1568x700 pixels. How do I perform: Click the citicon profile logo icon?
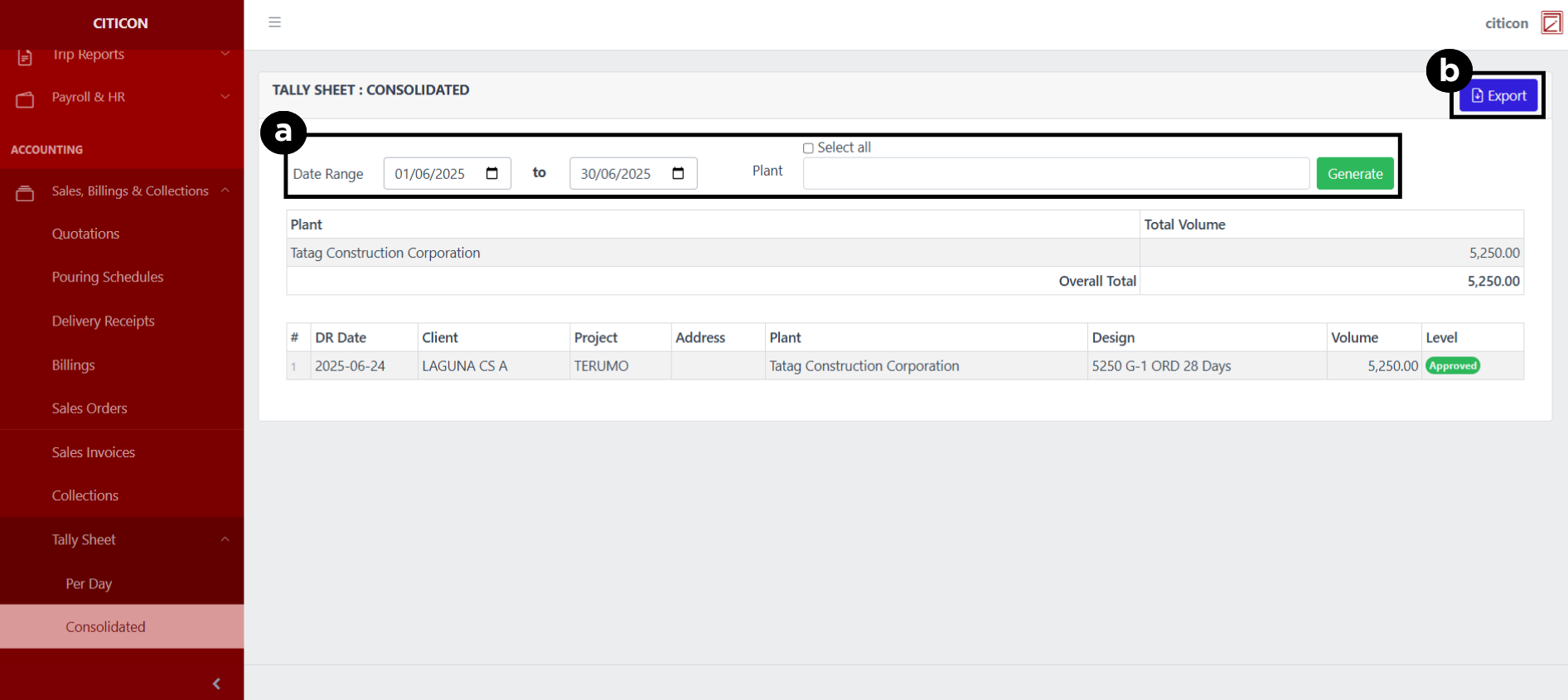pyautogui.click(x=1551, y=23)
